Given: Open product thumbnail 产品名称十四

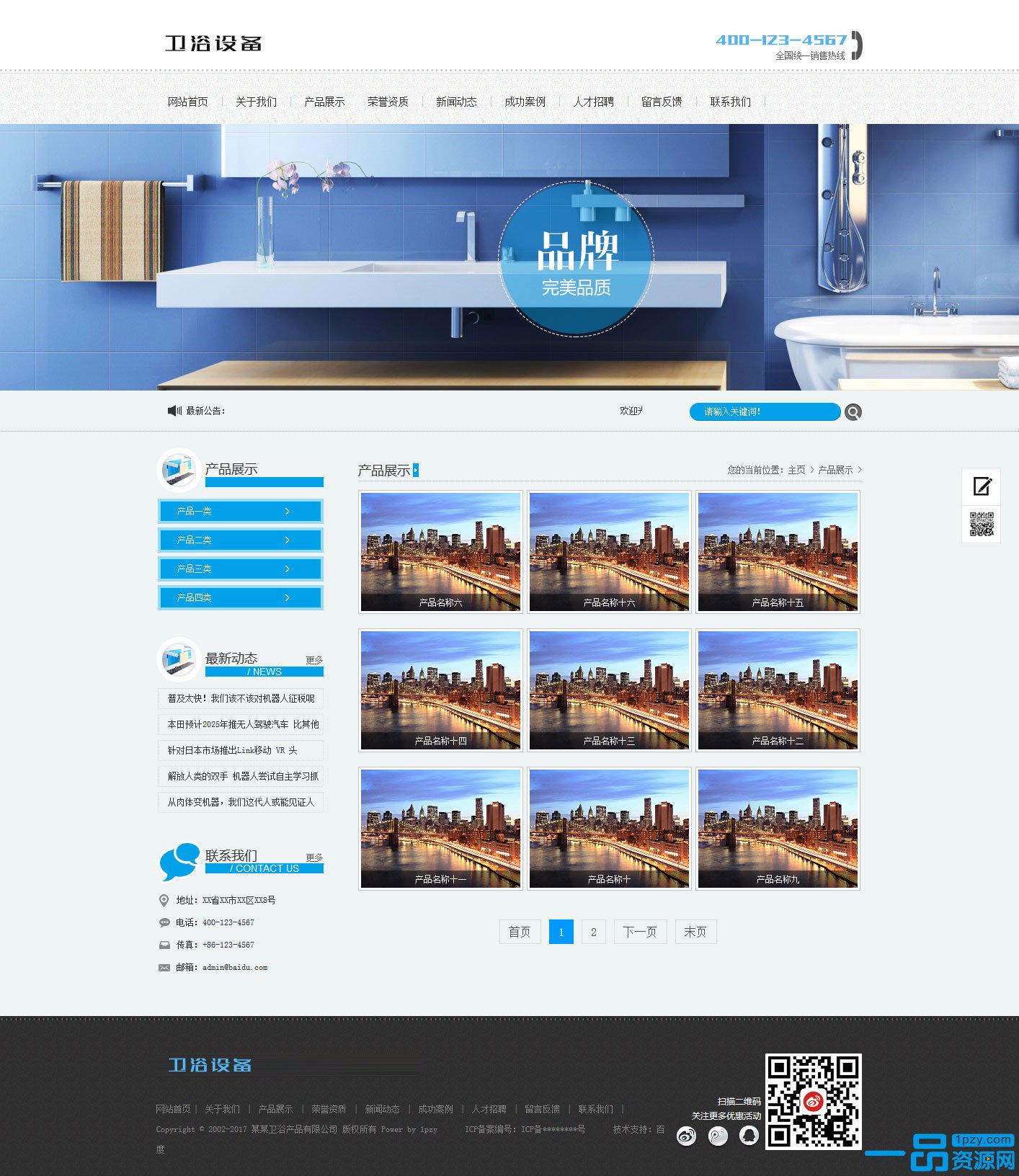Looking at the screenshot, I should tap(440, 690).
